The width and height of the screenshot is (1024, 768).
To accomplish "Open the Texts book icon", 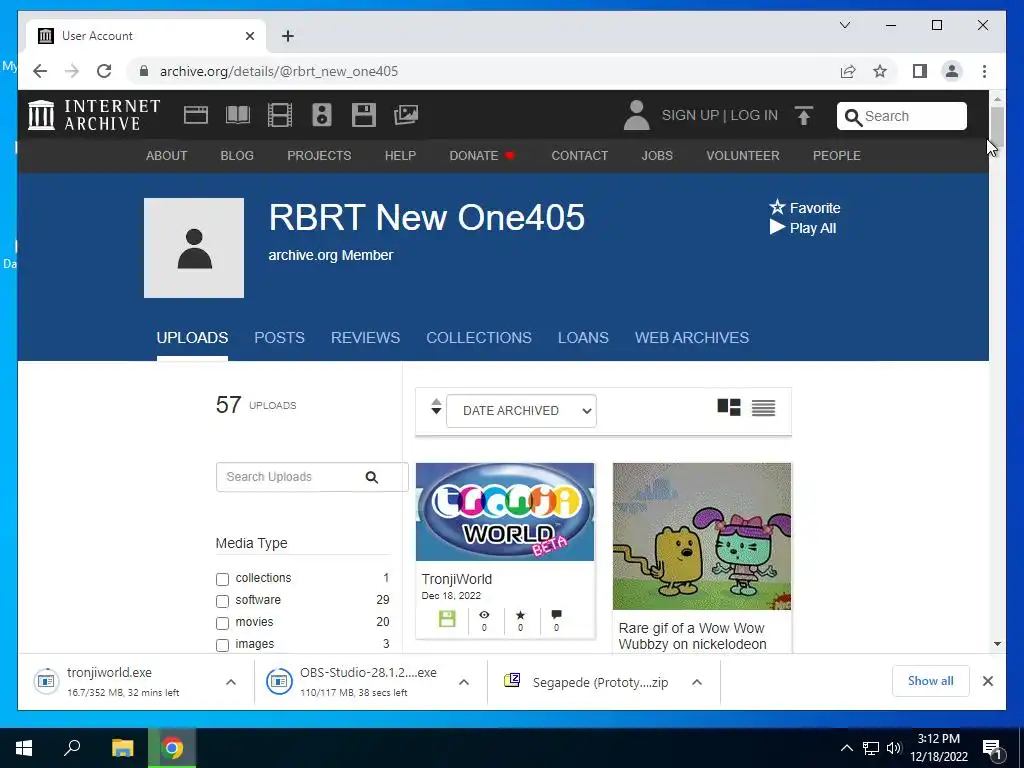I will pyautogui.click(x=238, y=115).
